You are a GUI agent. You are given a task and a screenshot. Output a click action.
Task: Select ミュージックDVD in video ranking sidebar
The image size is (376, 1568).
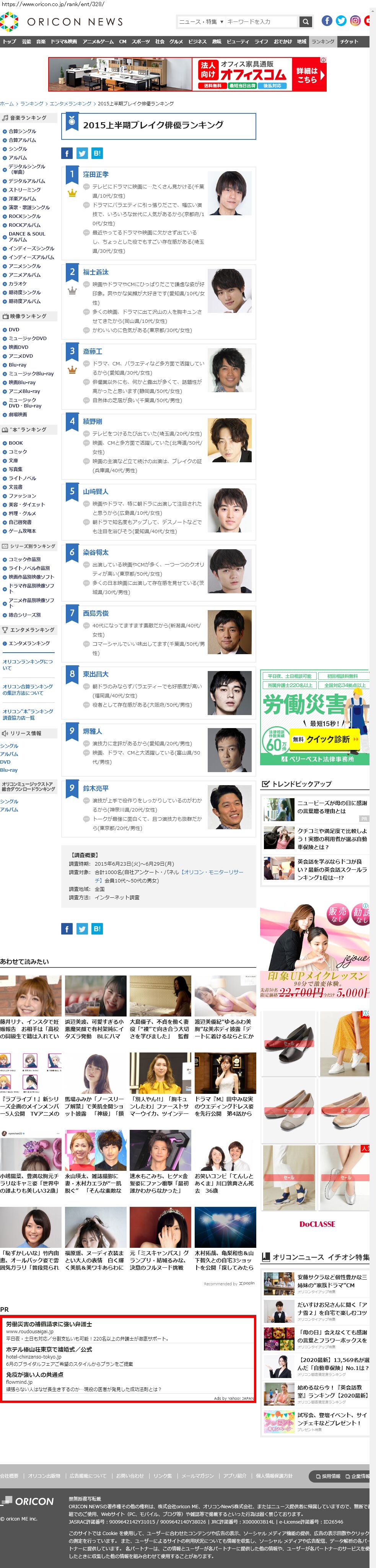(x=27, y=338)
